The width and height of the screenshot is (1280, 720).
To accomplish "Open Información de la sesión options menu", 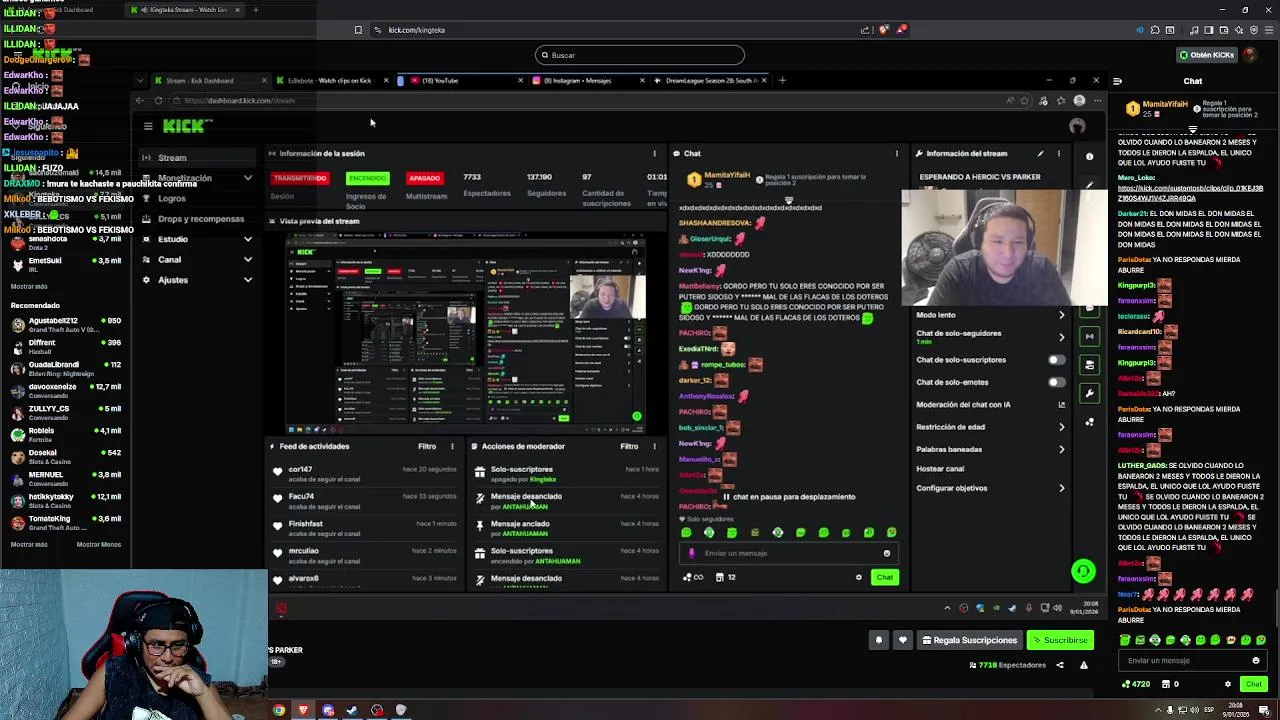I will (x=655, y=154).
